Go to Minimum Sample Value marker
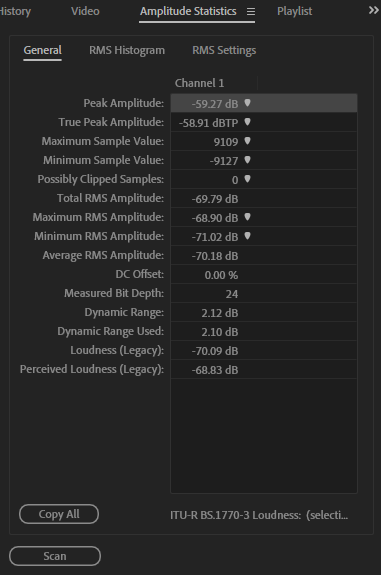 pyautogui.click(x=248, y=160)
